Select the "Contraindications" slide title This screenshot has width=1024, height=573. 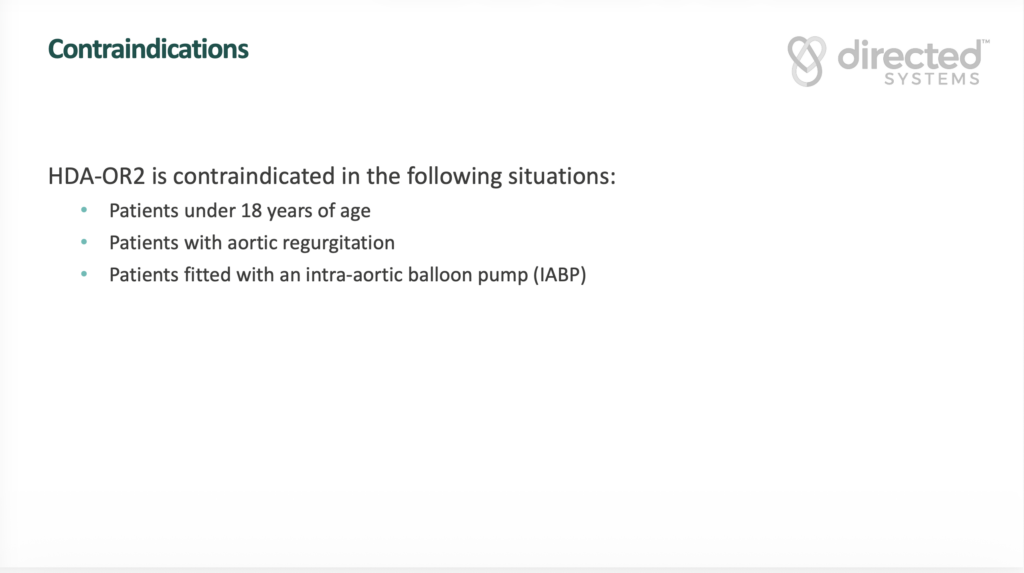pos(148,48)
